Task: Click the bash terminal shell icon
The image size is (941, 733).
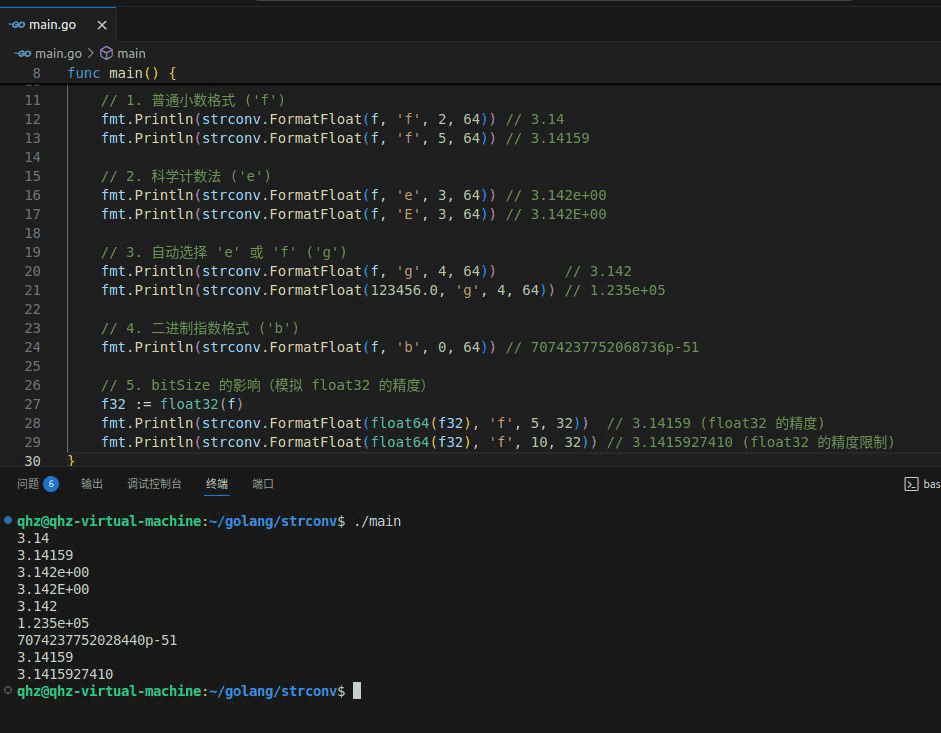Action: [x=911, y=484]
